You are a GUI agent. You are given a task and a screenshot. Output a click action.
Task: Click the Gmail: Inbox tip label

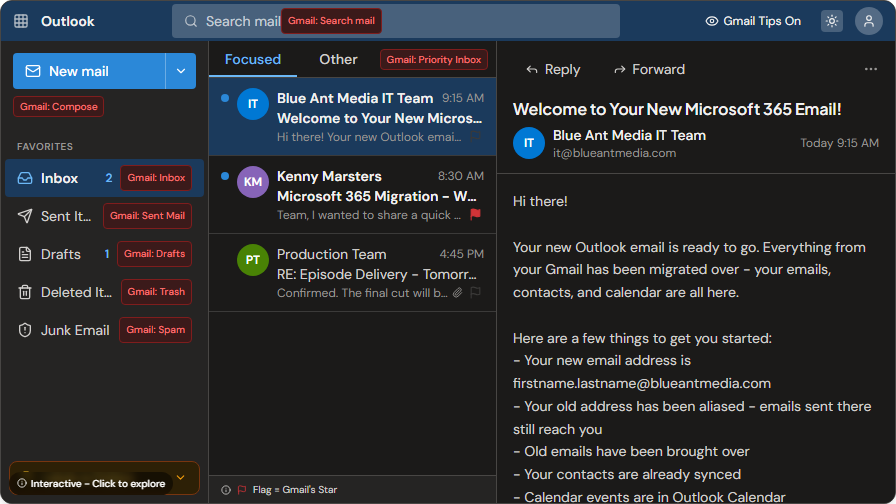[156, 178]
